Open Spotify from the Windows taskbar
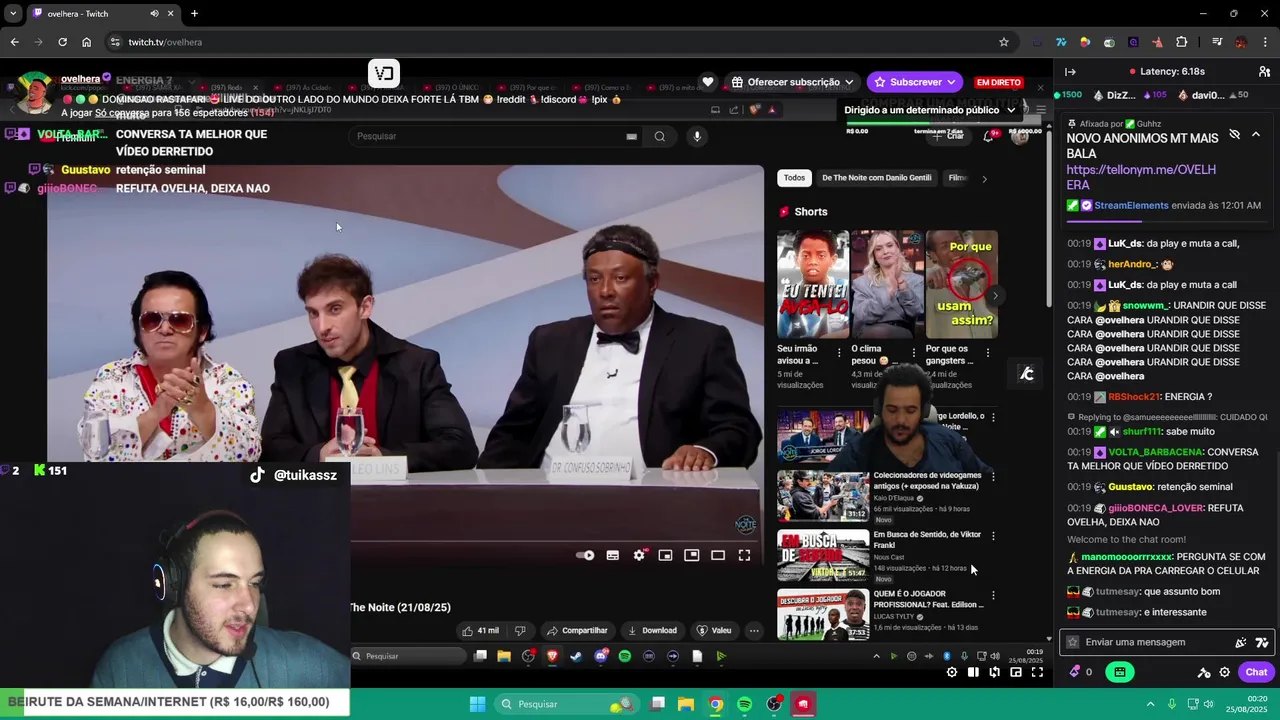This screenshot has height=720, width=1280. [745, 704]
